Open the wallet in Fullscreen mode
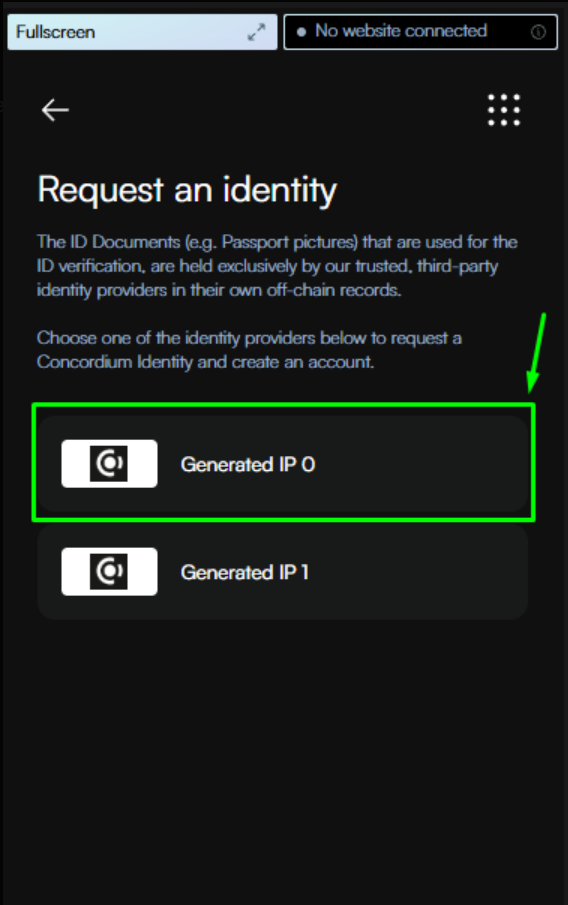Image resolution: width=568 pixels, height=905 pixels. (x=142, y=32)
